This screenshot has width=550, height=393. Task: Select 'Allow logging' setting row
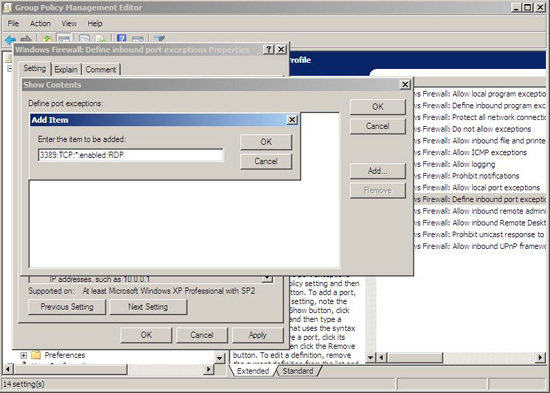click(480, 164)
